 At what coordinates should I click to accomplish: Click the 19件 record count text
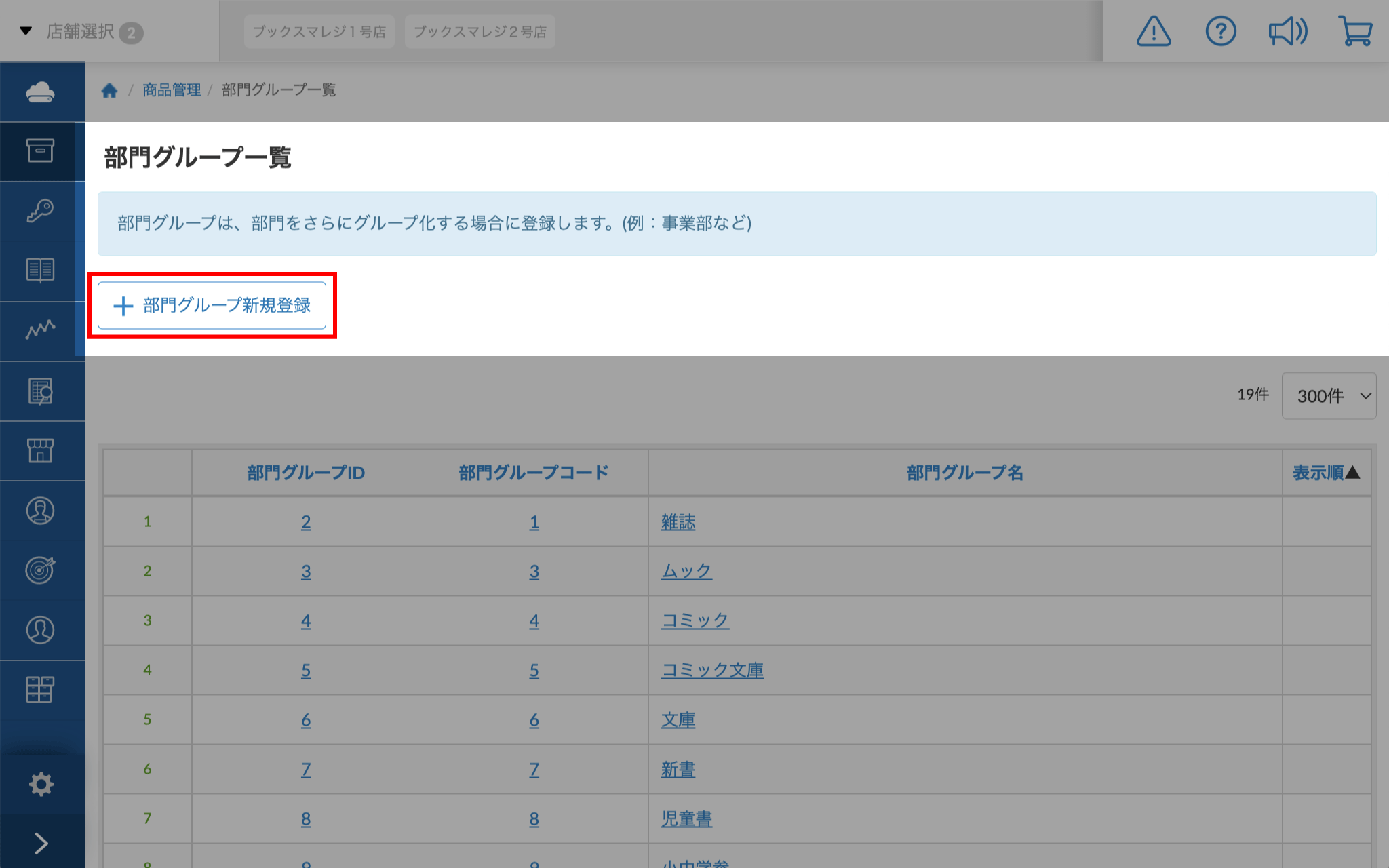[x=1253, y=395]
